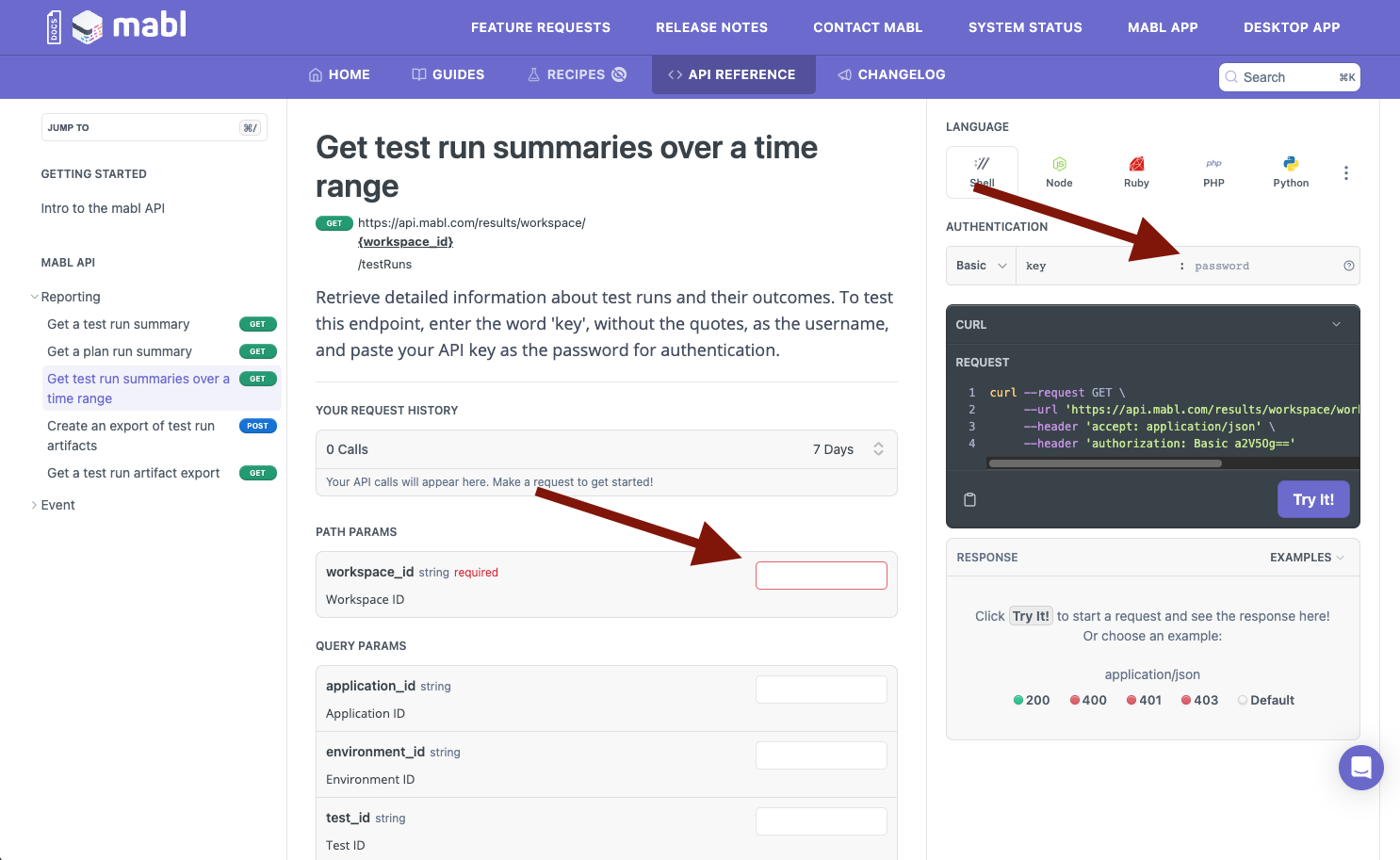Open the API REFERENCE tab
The height and width of the screenshot is (860, 1400).
(733, 74)
